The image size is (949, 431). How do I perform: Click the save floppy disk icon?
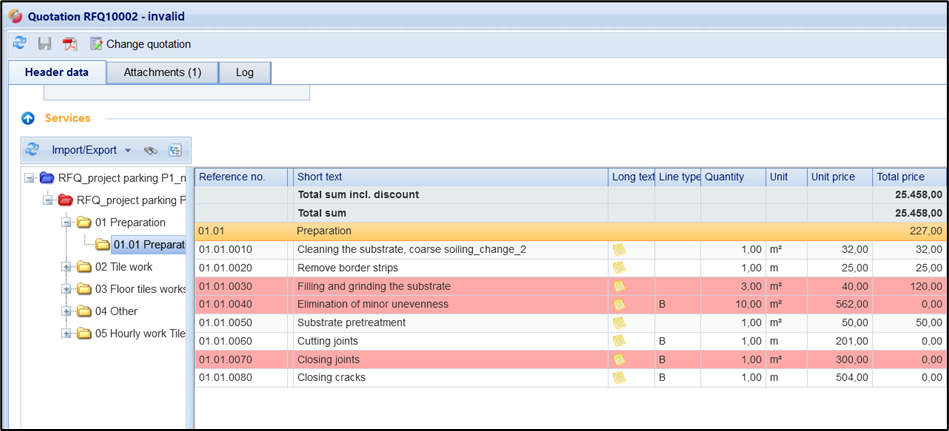coord(45,44)
